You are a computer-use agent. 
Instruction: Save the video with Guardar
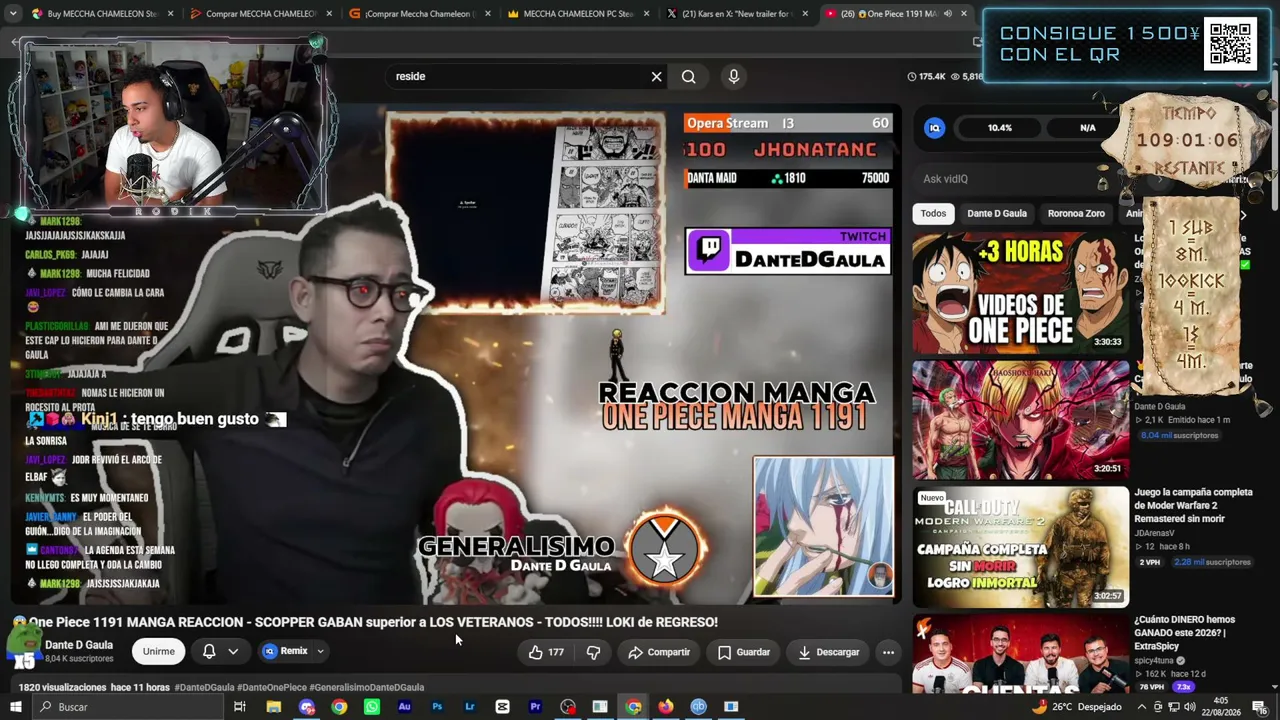(x=744, y=652)
